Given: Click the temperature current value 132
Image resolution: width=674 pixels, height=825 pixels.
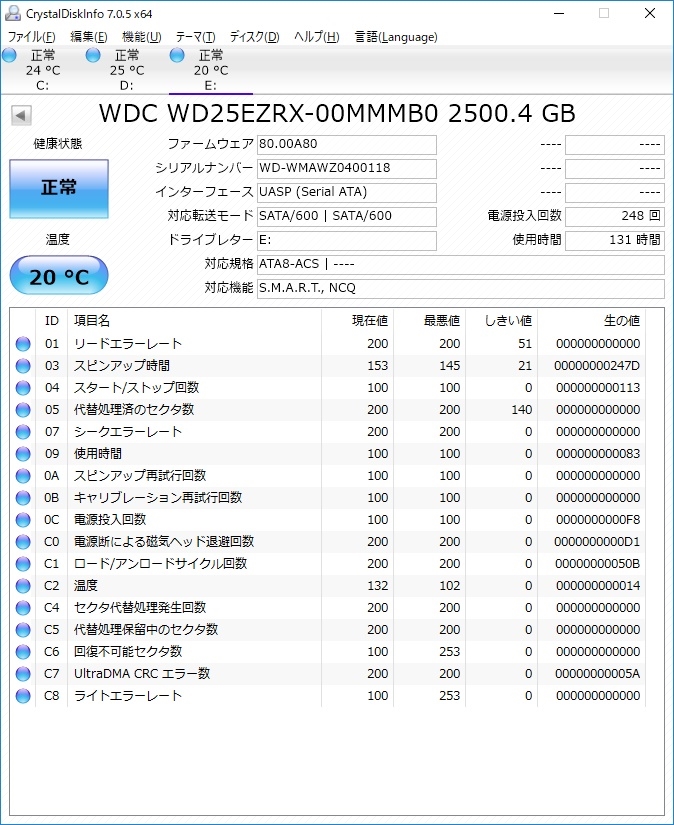Looking at the screenshot, I should point(378,586).
